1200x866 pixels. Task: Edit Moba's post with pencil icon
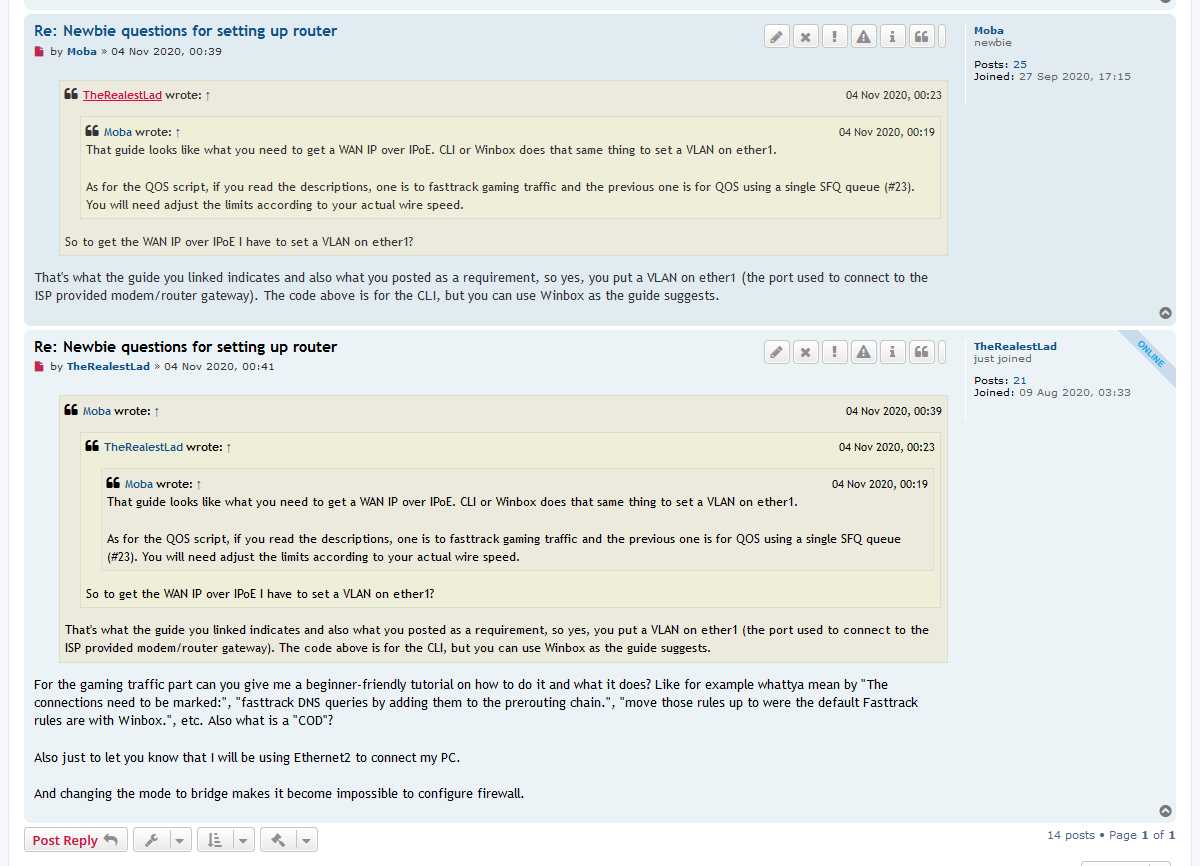point(777,37)
